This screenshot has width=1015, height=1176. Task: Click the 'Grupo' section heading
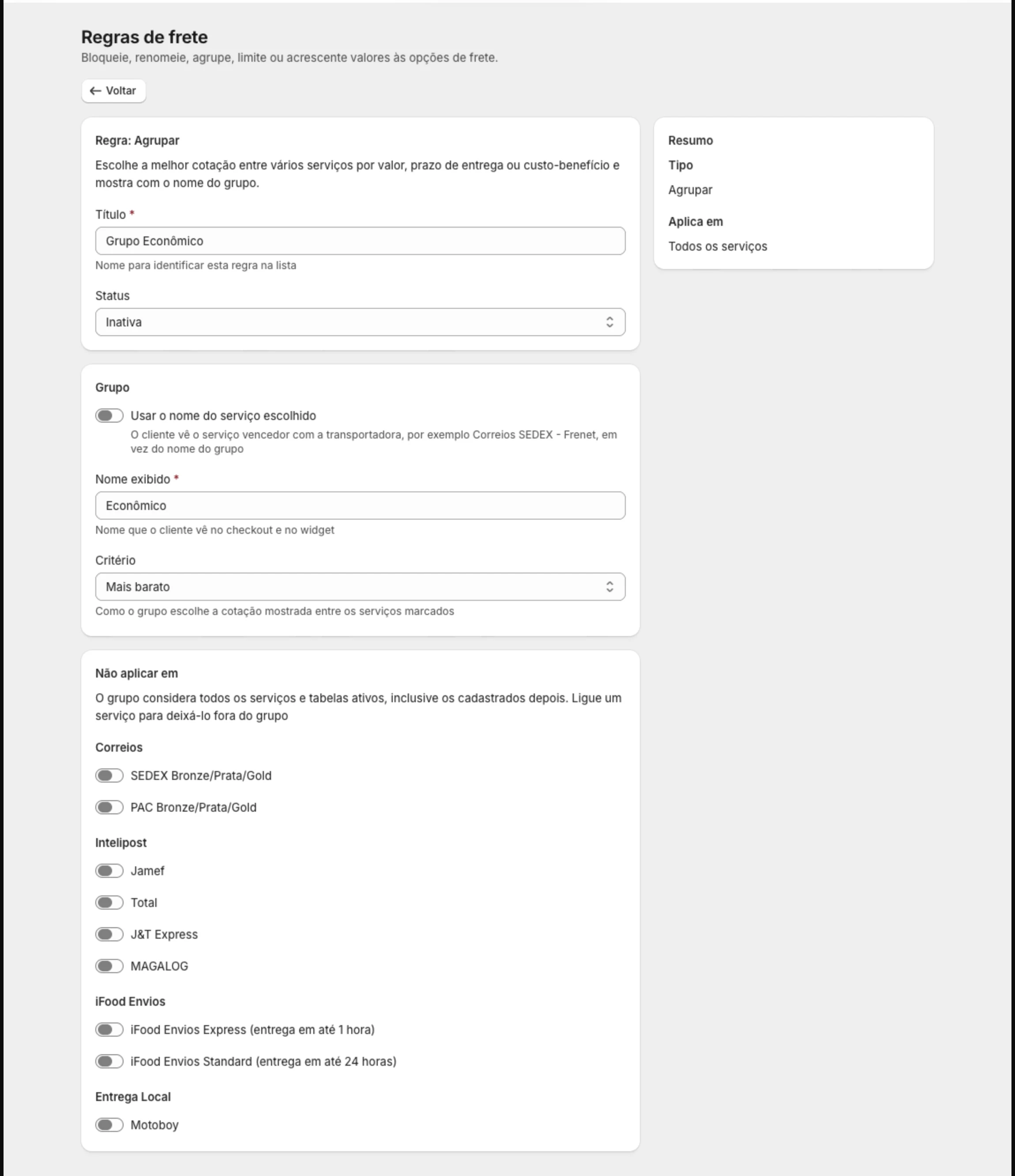pyautogui.click(x=113, y=388)
